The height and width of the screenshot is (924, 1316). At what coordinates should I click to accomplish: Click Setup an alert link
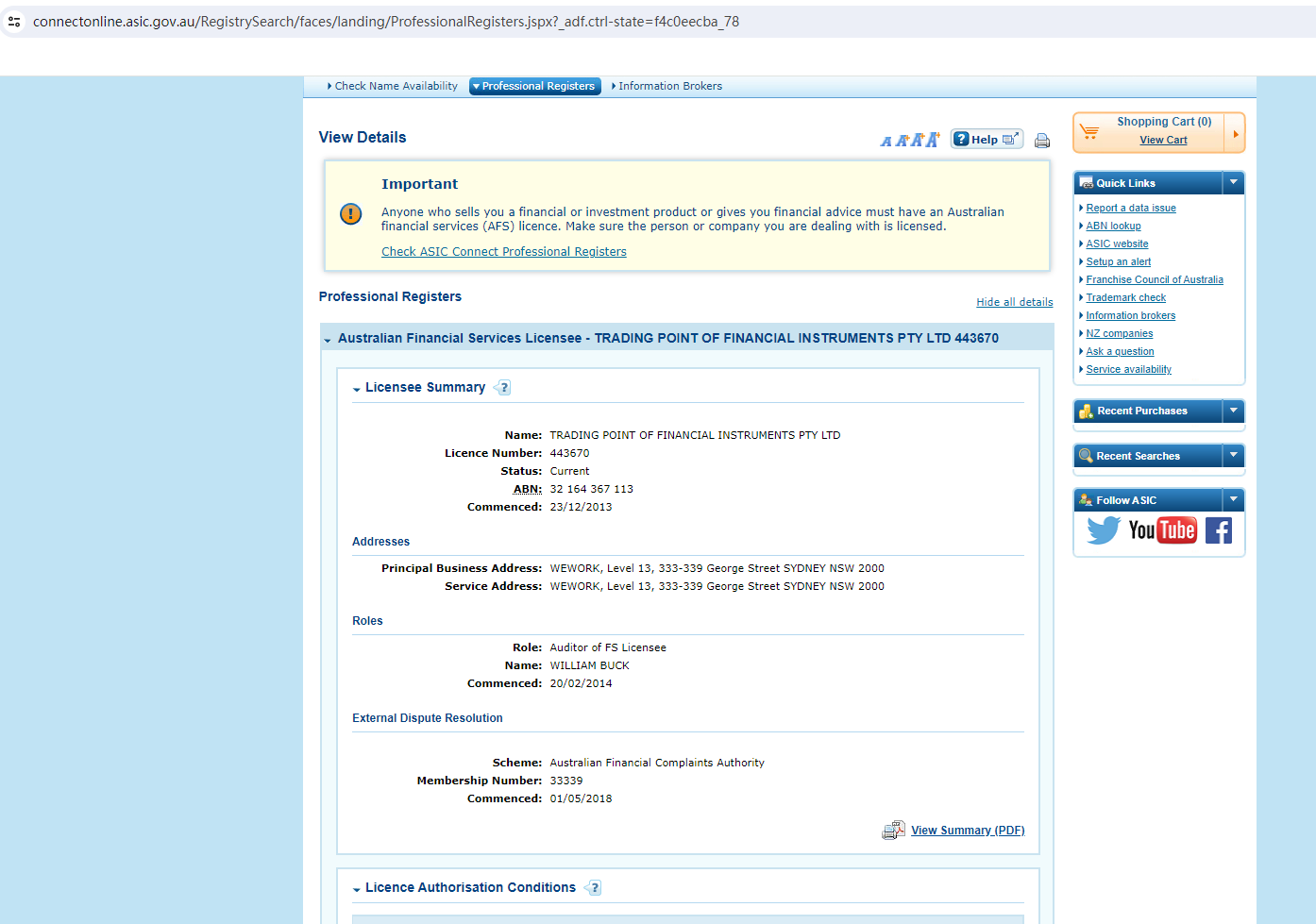(x=1119, y=261)
